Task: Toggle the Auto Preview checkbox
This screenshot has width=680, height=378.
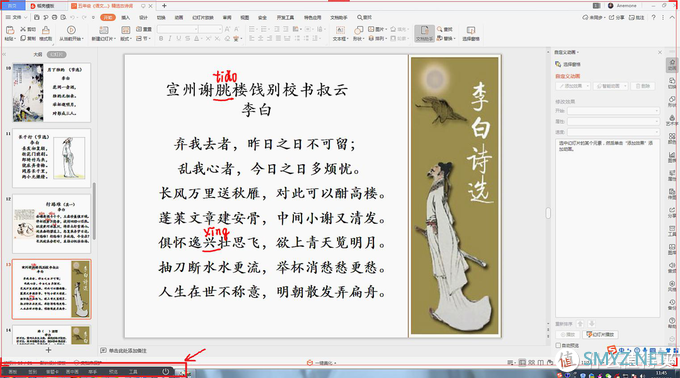Action: 558,345
